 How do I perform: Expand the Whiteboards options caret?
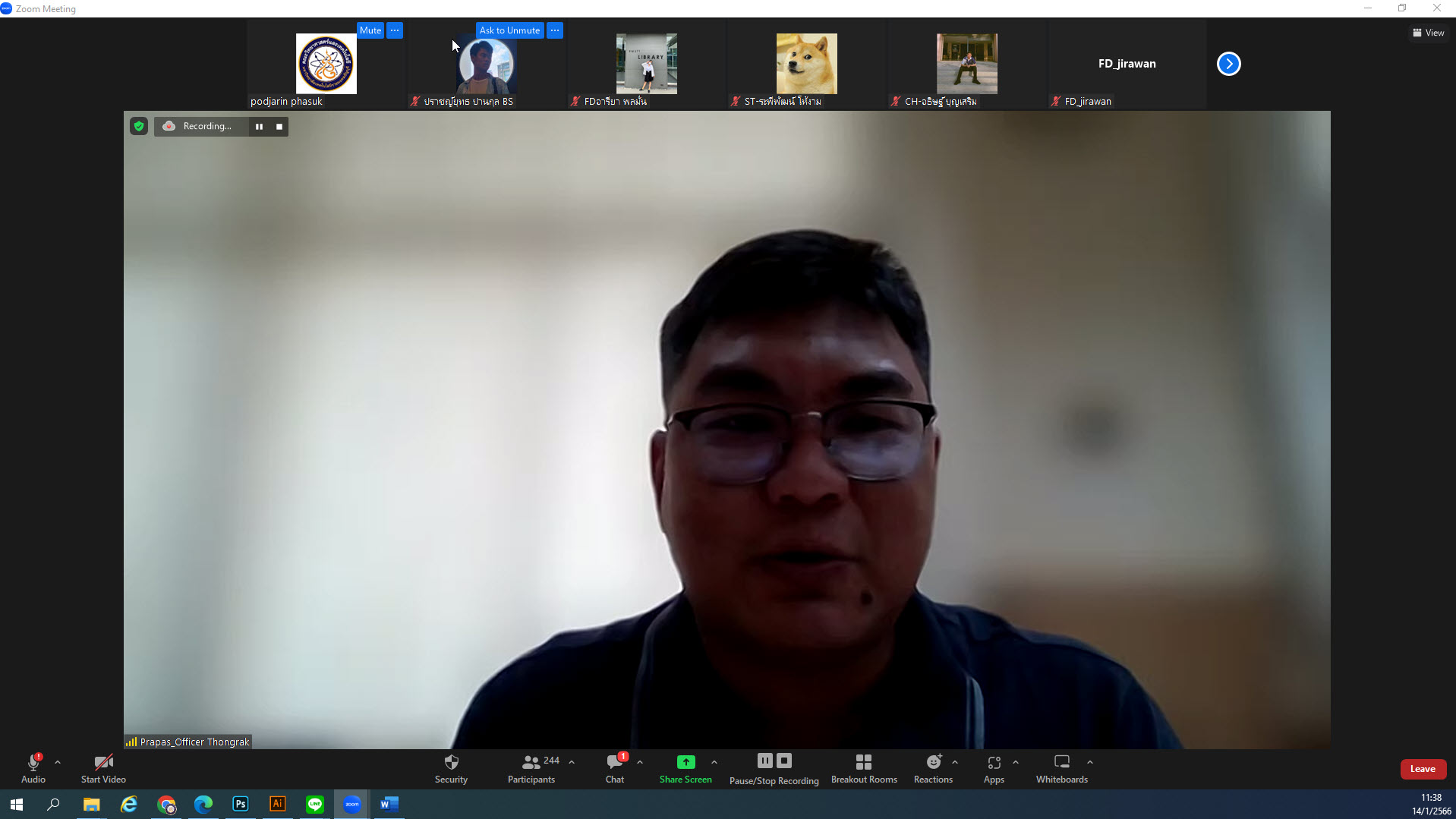point(1090,762)
